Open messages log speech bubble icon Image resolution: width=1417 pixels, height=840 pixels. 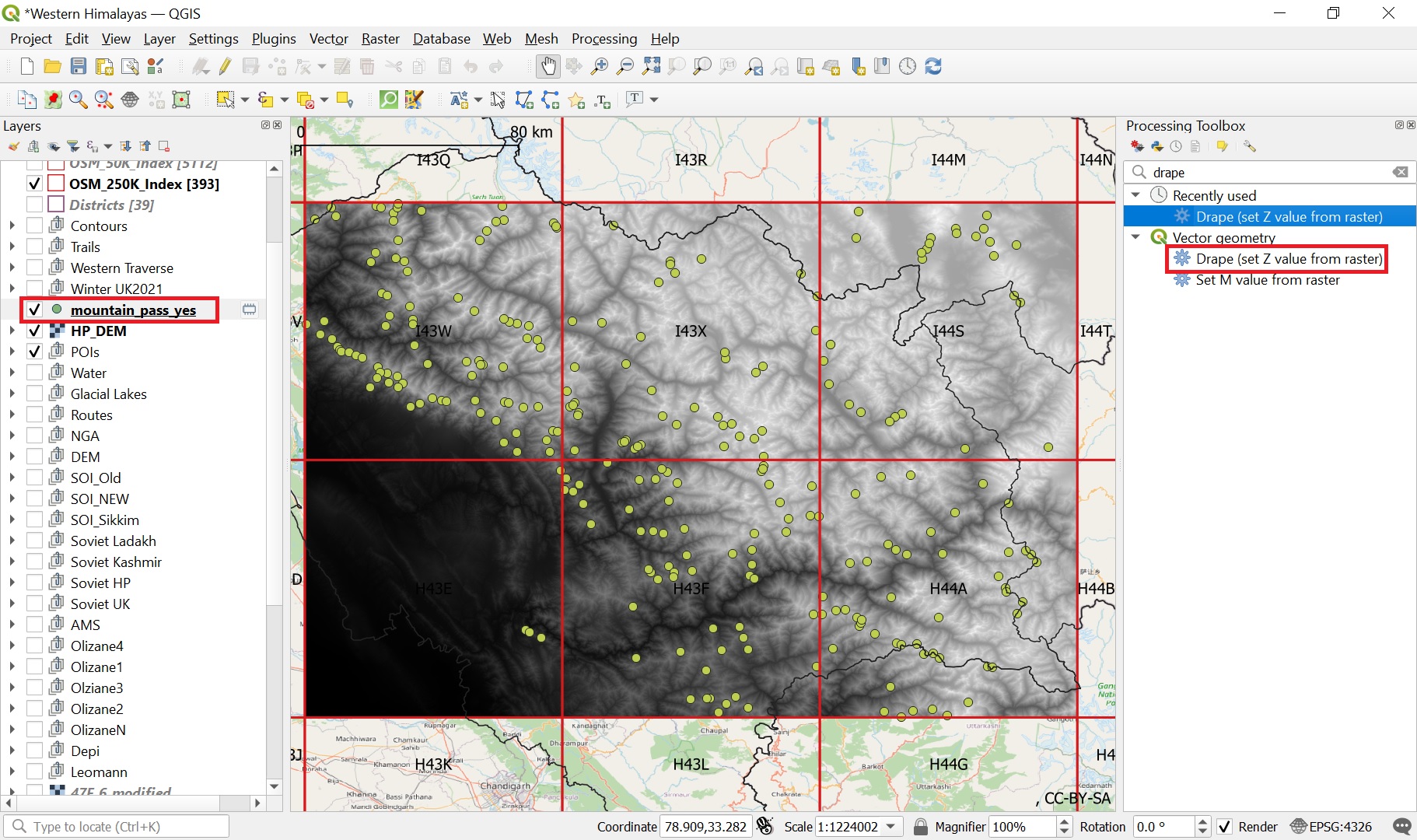tap(1401, 827)
